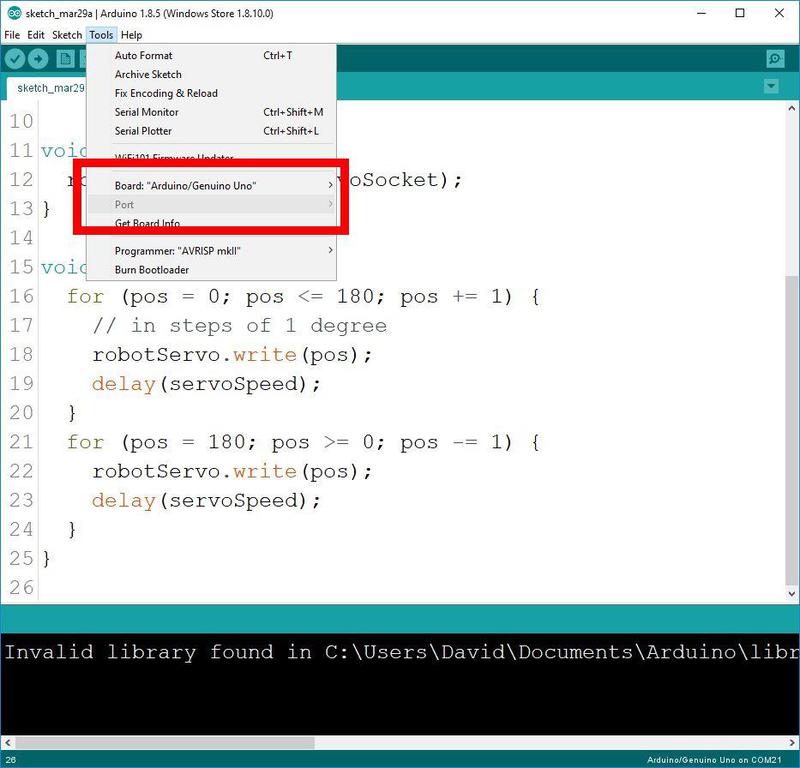800x768 pixels.
Task: Click "robotServo.write(pos);" on line 22
Action: (233, 471)
